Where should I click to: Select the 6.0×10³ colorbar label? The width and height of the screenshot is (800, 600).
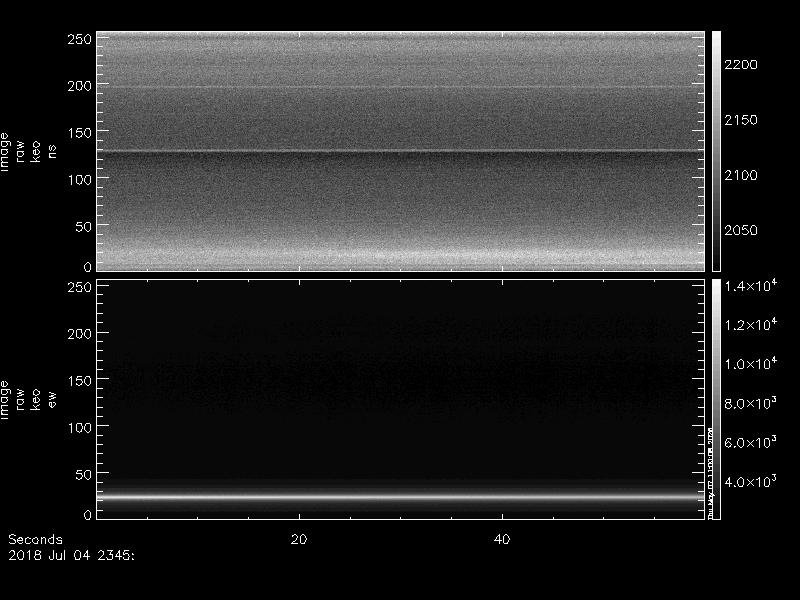(751, 442)
